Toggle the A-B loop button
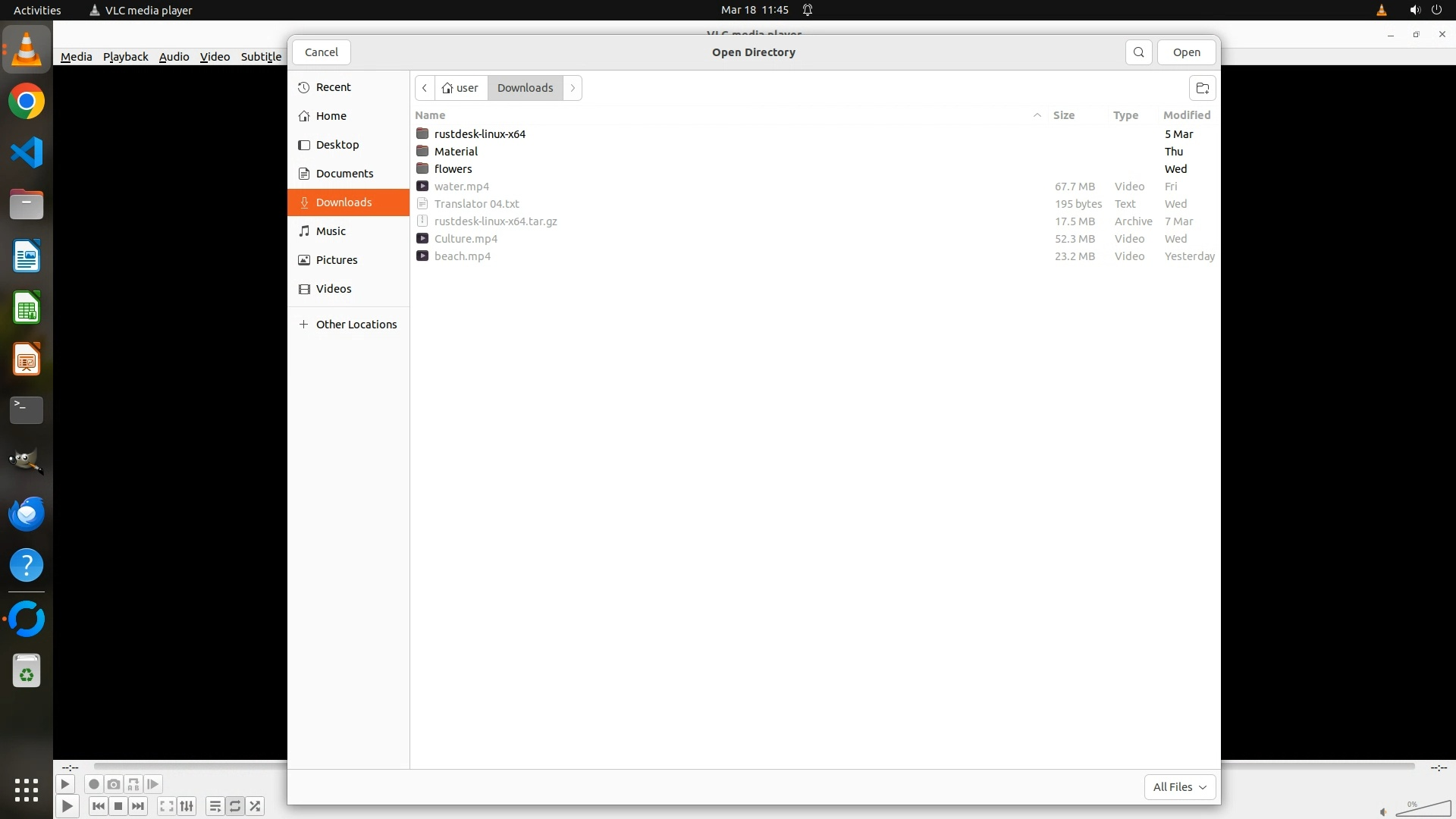 (x=133, y=784)
